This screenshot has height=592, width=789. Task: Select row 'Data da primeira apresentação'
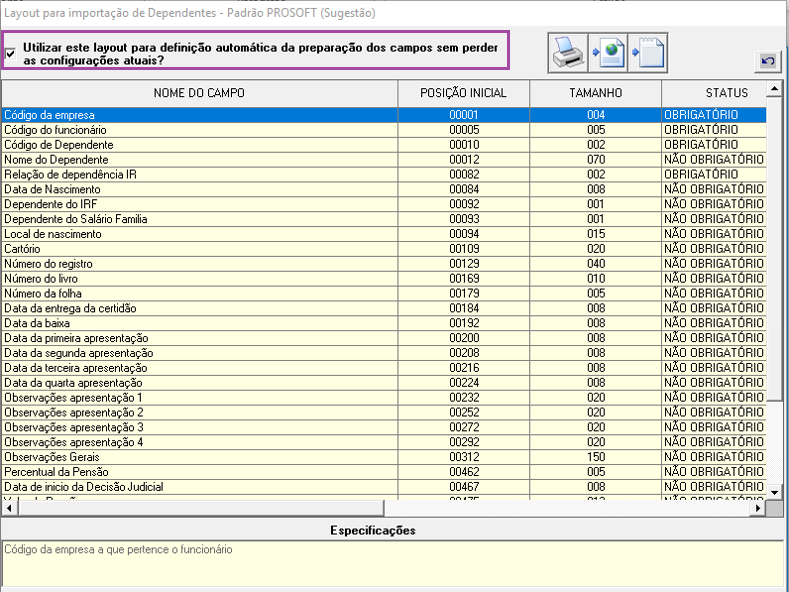point(384,338)
